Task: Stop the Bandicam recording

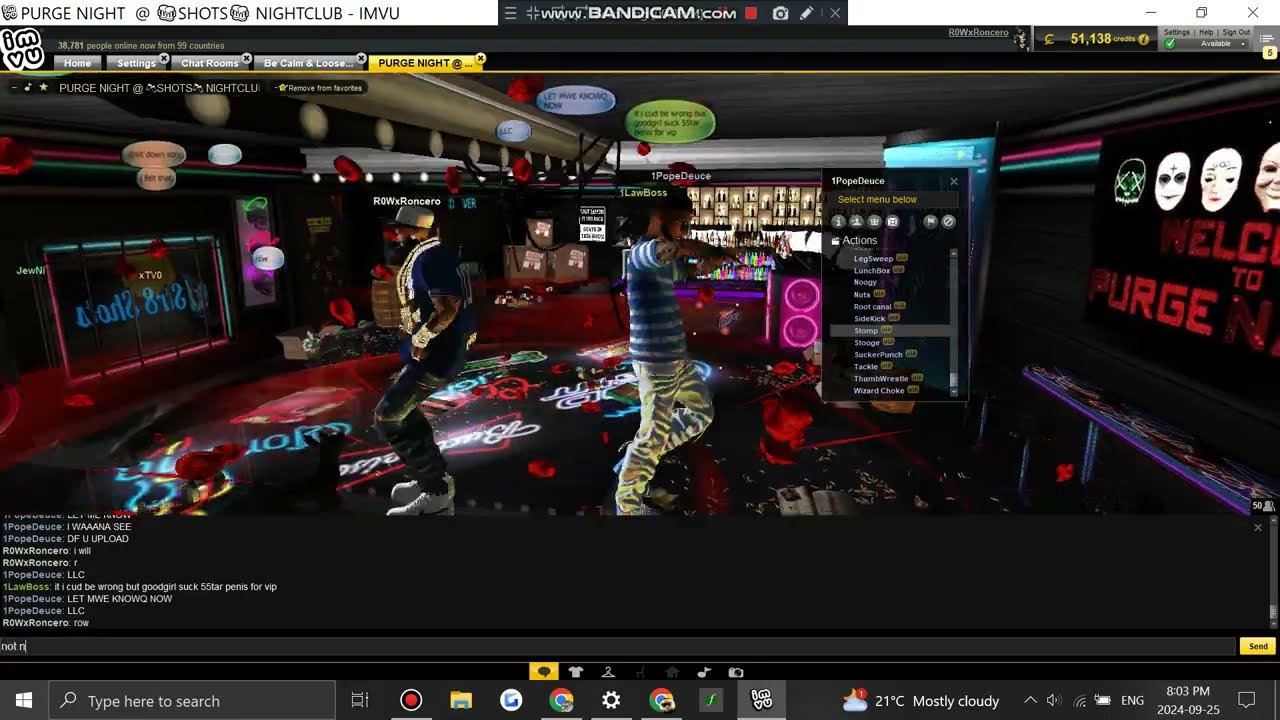Action: tap(751, 13)
